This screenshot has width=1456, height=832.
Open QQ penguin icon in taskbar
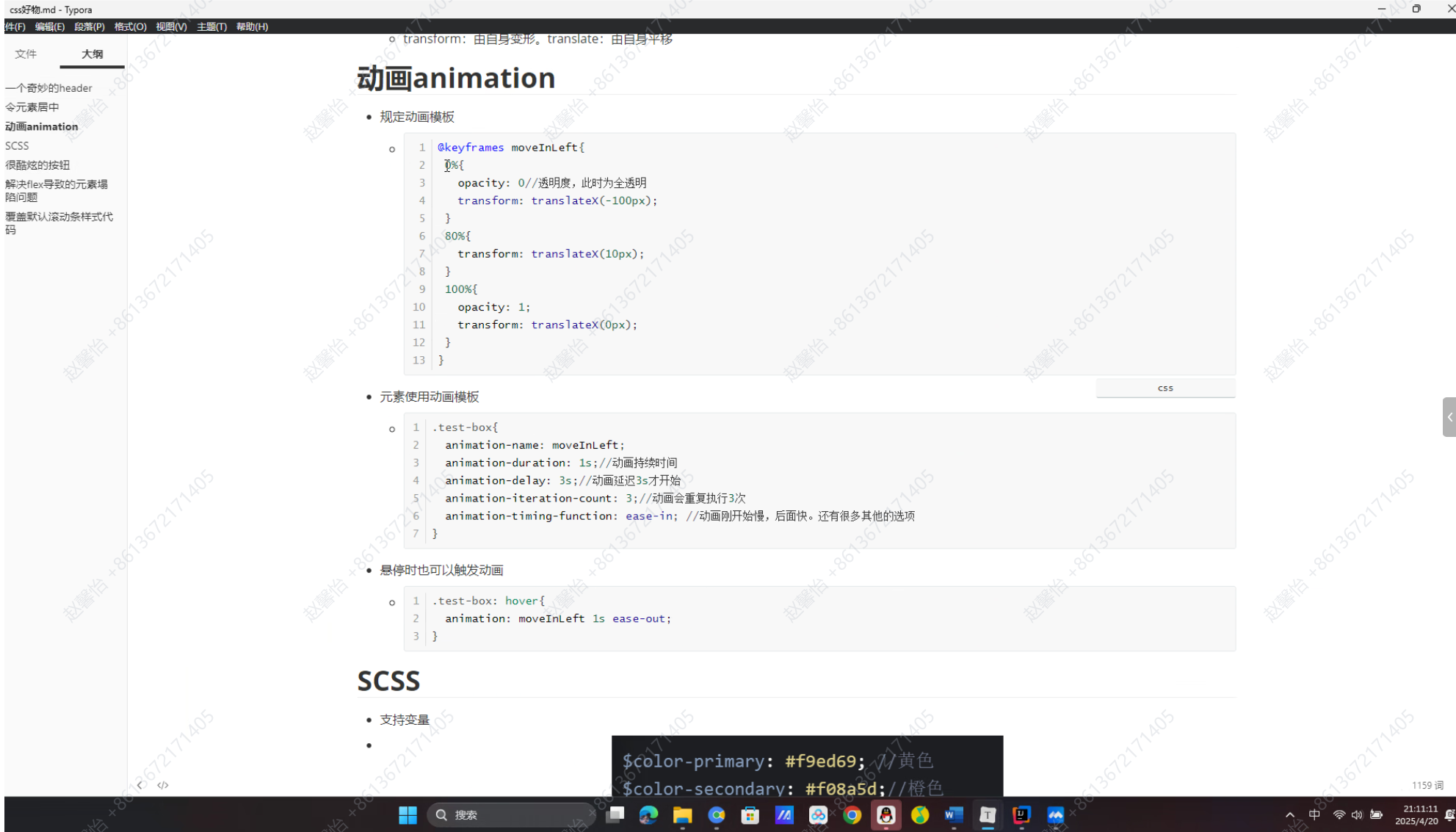coord(886,814)
